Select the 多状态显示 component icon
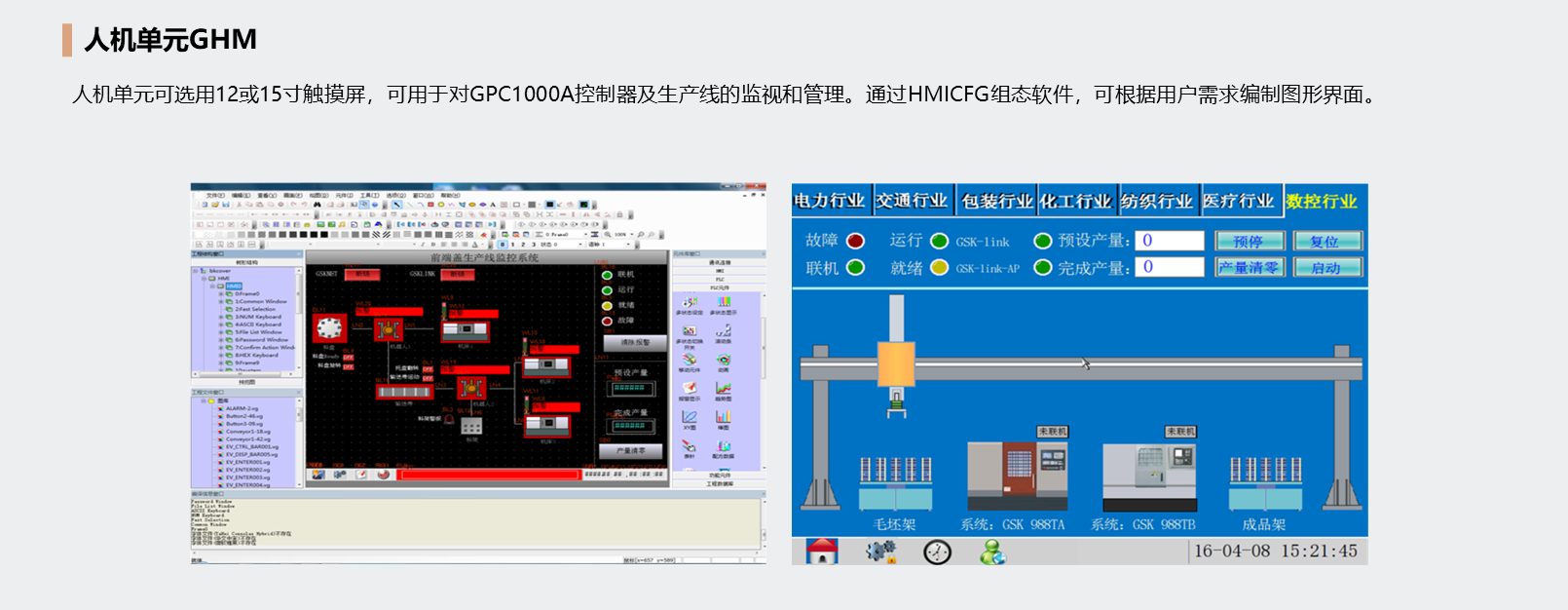 click(724, 303)
